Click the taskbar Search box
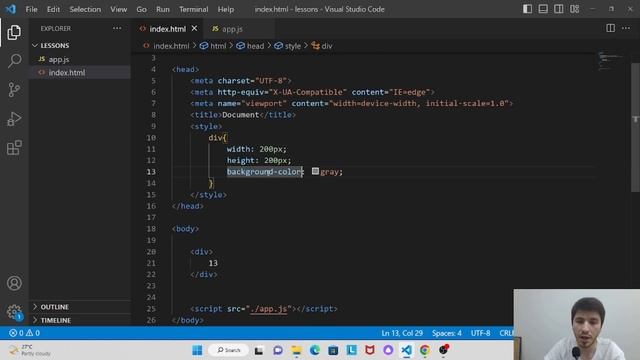640x360 pixels. [x=228, y=350]
